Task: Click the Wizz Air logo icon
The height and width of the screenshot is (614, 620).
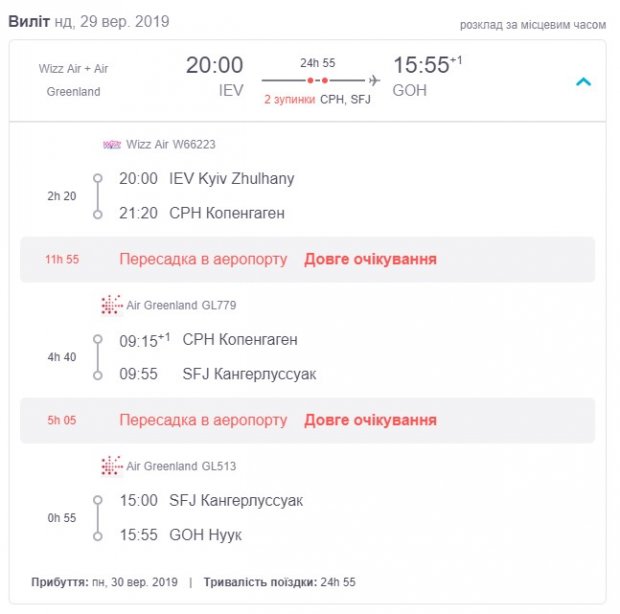Action: pos(112,145)
